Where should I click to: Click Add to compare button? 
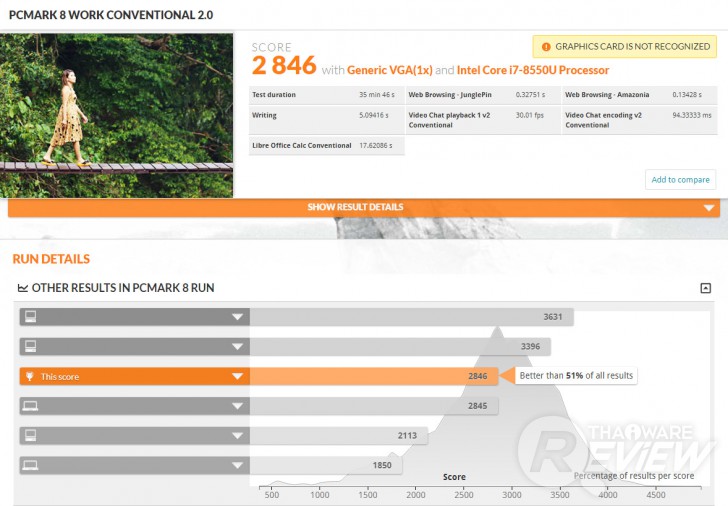680,180
